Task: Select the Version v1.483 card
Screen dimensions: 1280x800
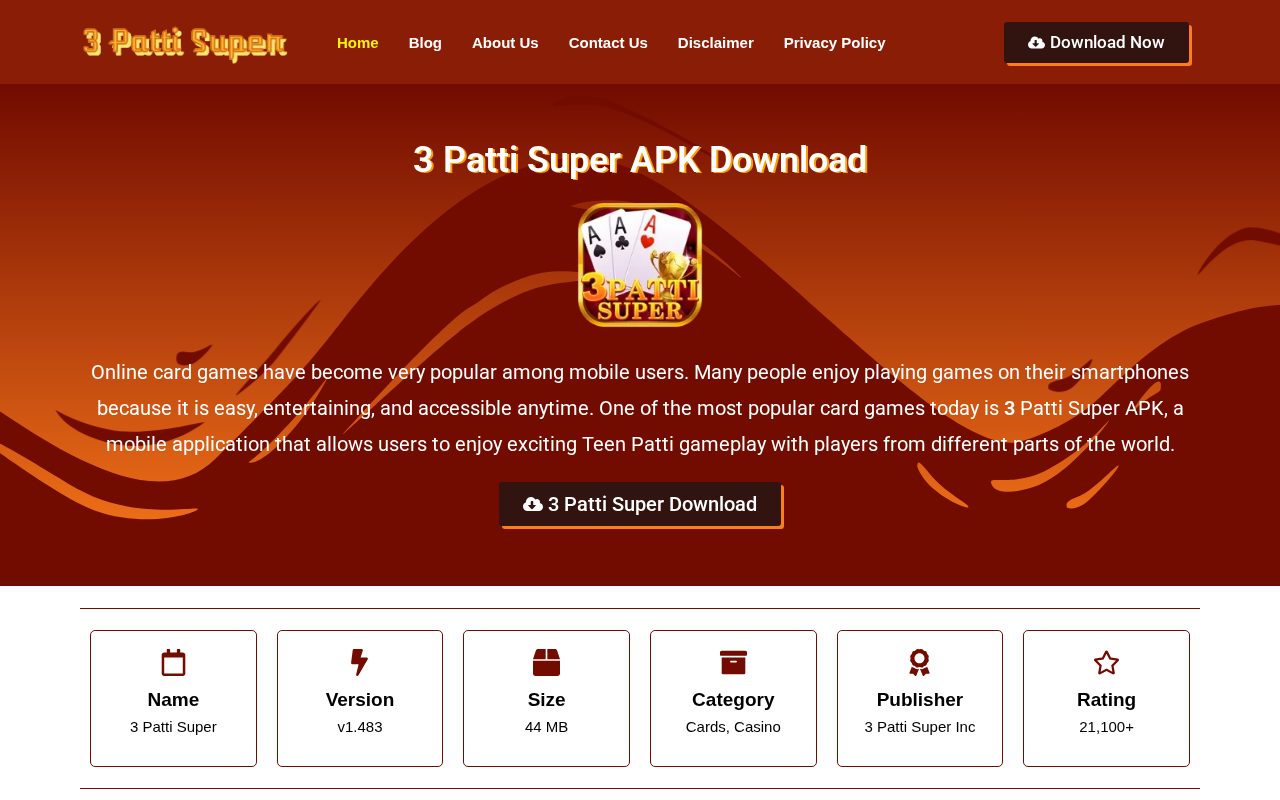Action: [360, 698]
